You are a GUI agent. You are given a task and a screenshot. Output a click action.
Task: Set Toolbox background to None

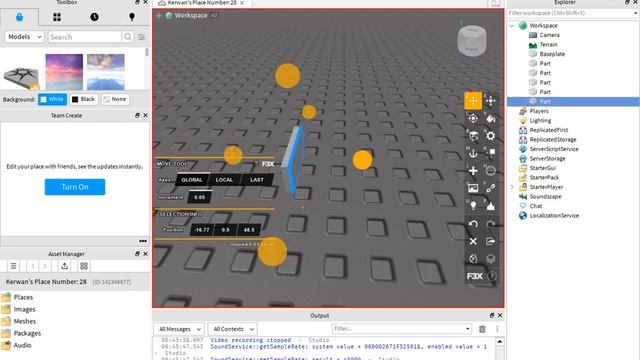115,99
